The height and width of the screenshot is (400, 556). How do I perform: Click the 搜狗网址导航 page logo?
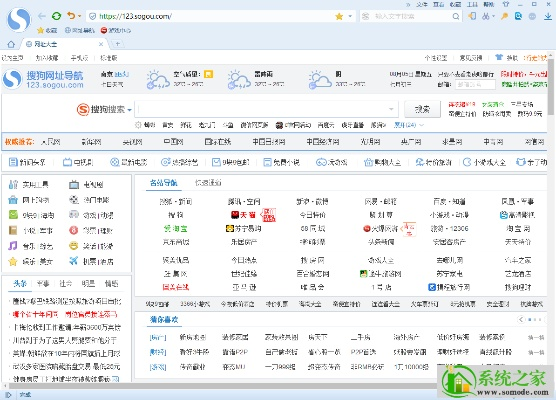pos(43,79)
